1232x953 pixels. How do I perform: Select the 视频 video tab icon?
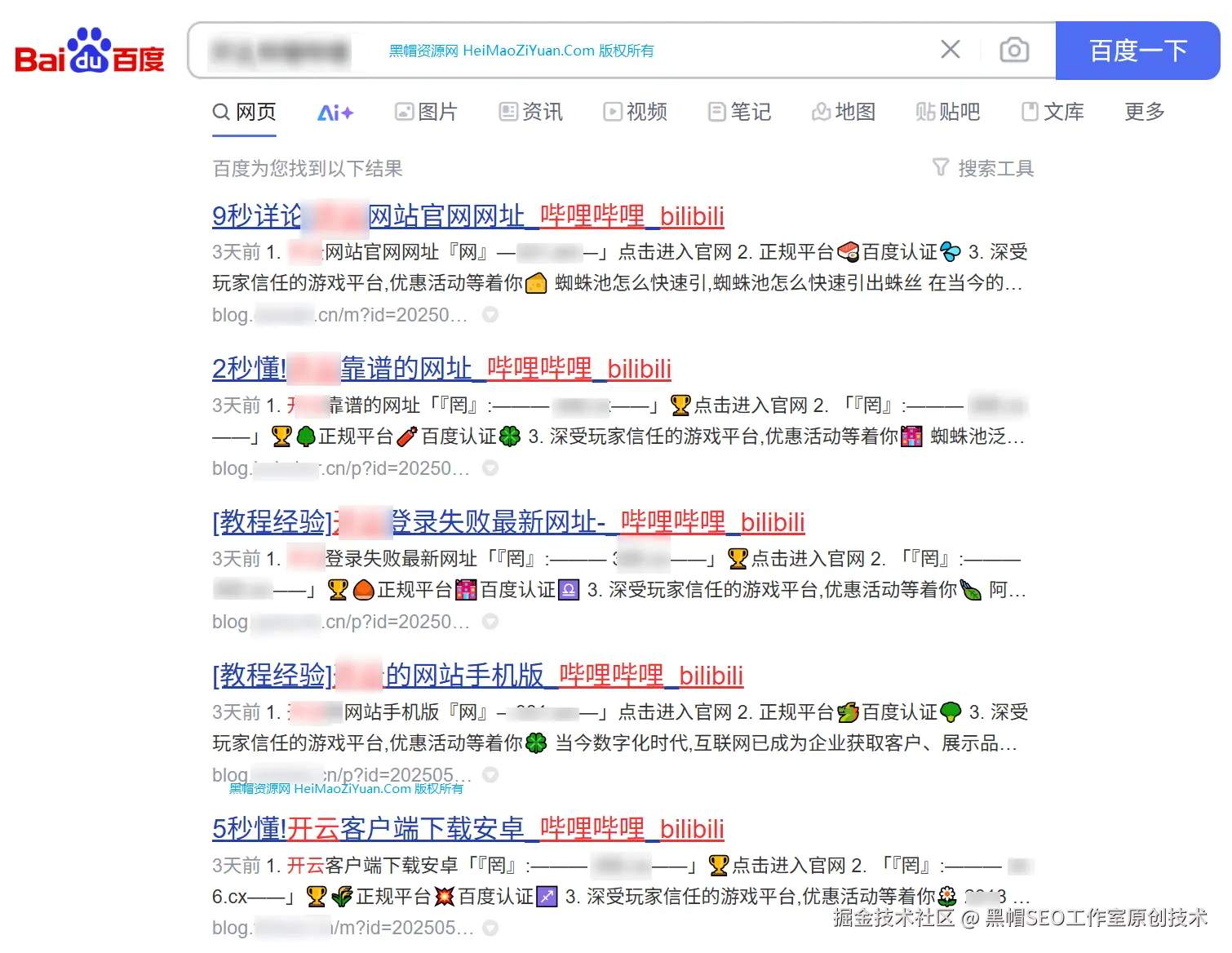point(612,112)
